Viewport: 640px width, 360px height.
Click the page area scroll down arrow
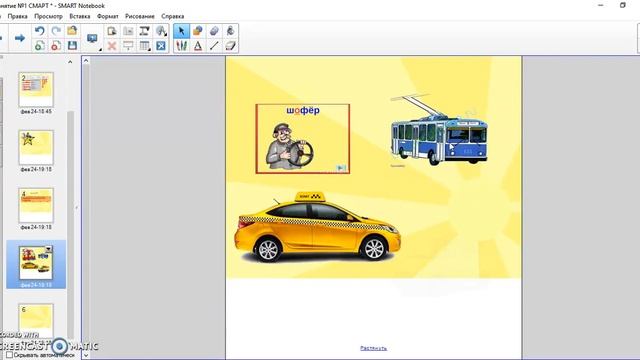(x=86, y=355)
